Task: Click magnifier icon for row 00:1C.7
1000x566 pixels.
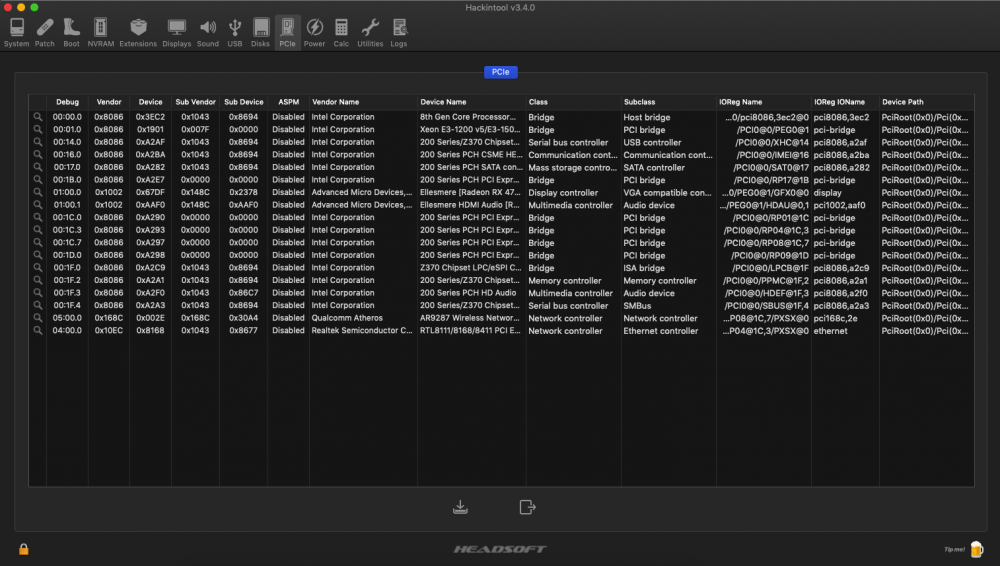Action: (x=38, y=242)
